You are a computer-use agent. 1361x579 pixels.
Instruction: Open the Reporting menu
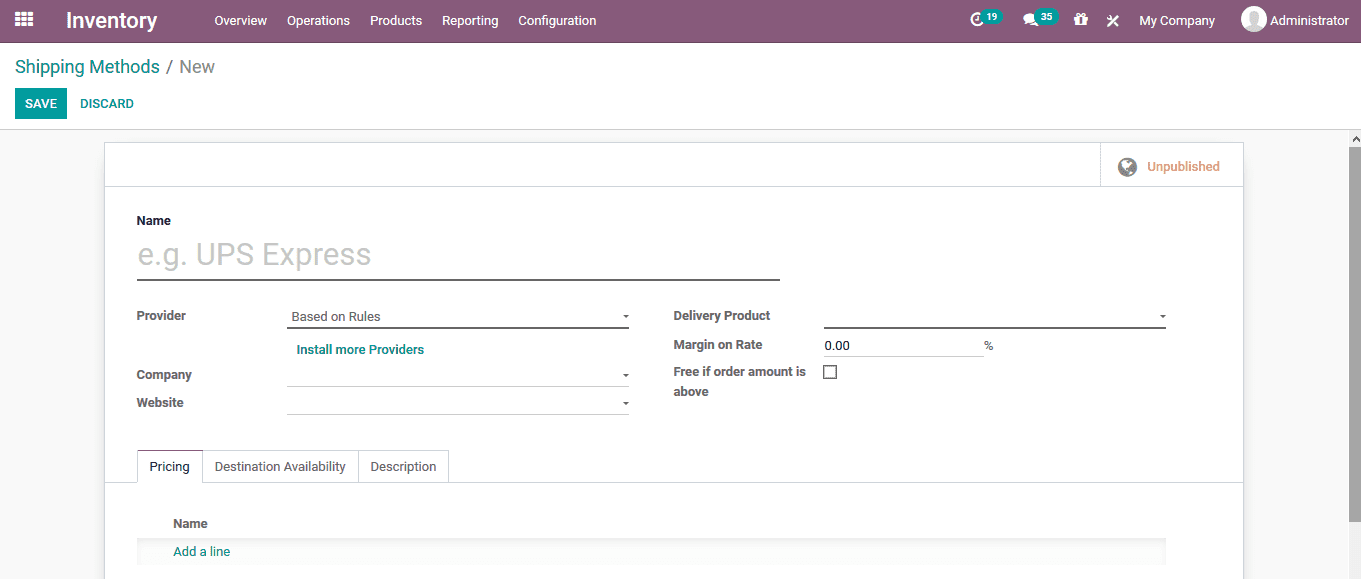470,20
